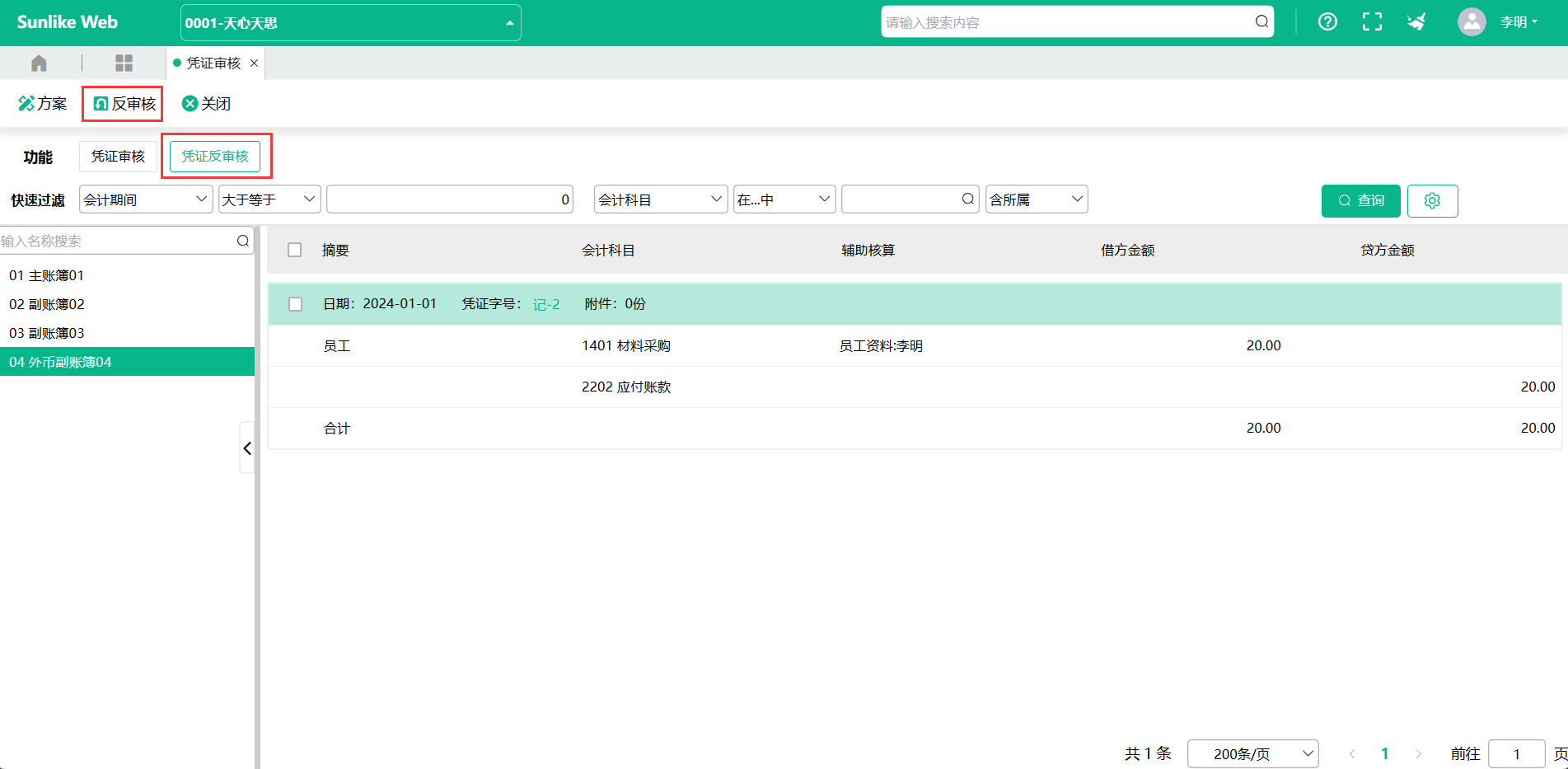Select ledger 03 副账簿03

coord(127,333)
